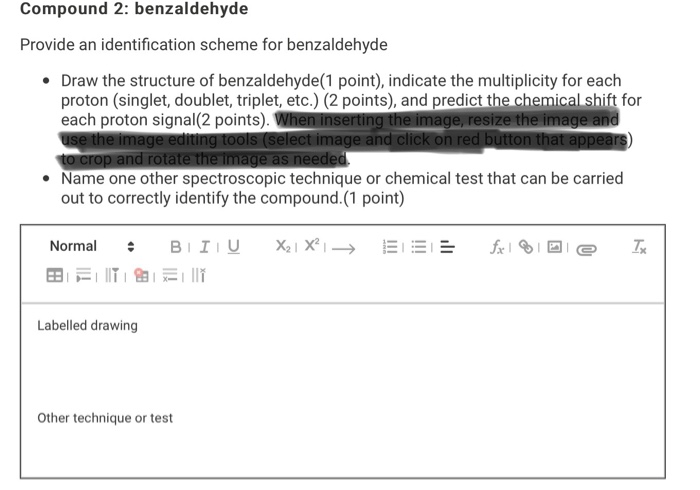Click the paragraph style dropdown arrows

(130, 247)
